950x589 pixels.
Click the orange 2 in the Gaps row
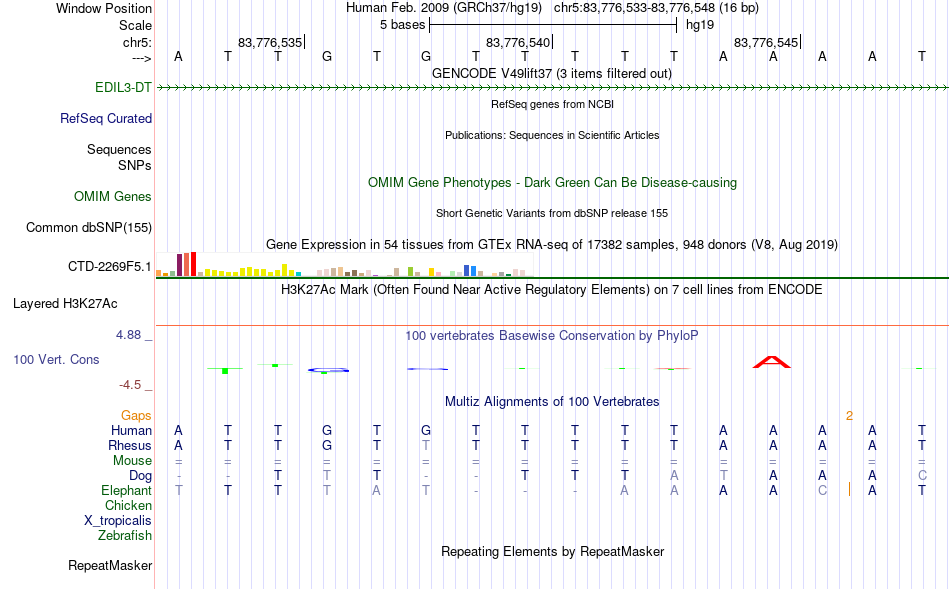pyautogui.click(x=849, y=416)
